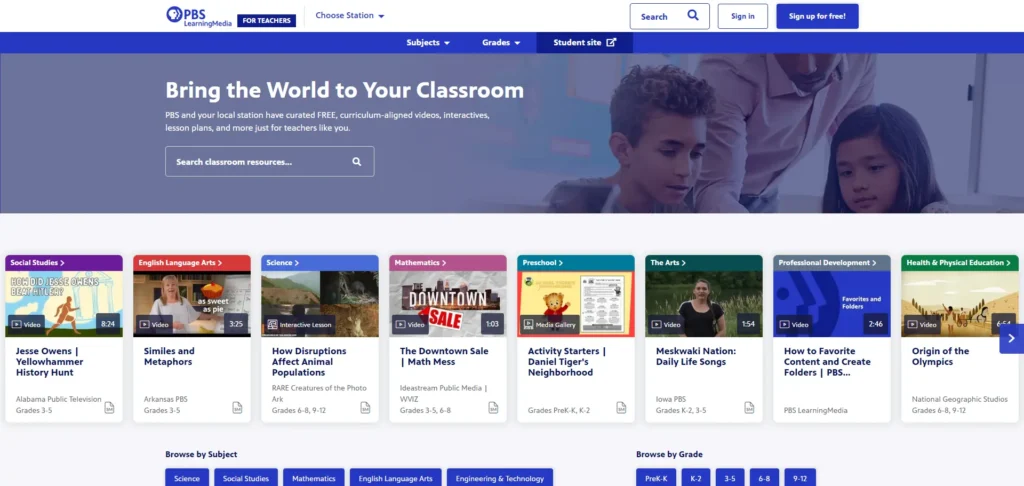Expand the Subjects menu
Image resolution: width=1024 pixels, height=486 pixels.
point(428,42)
